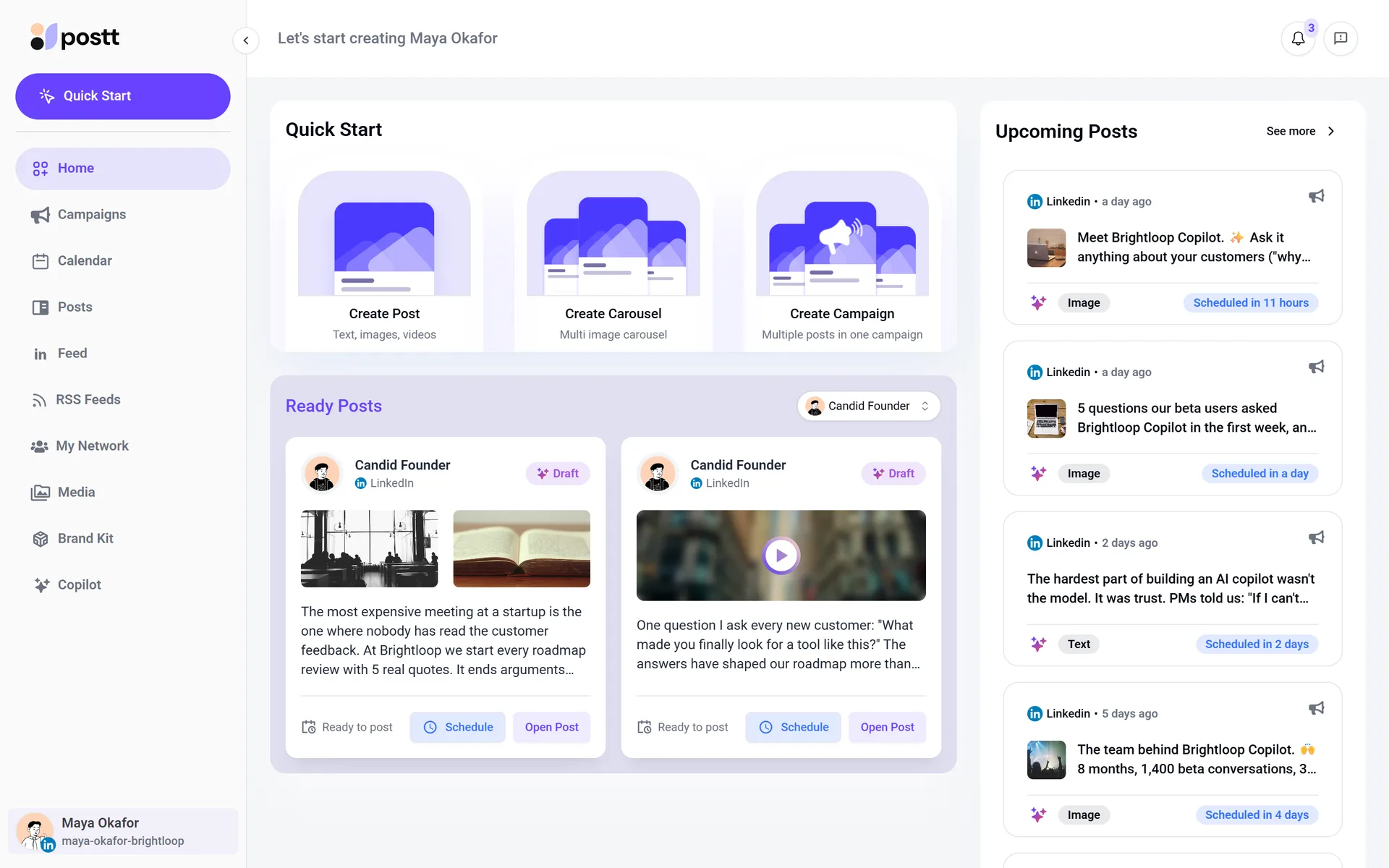Click sparkle icon on Meet Brightloop Copilot post
The height and width of the screenshot is (868, 1389).
(x=1038, y=303)
